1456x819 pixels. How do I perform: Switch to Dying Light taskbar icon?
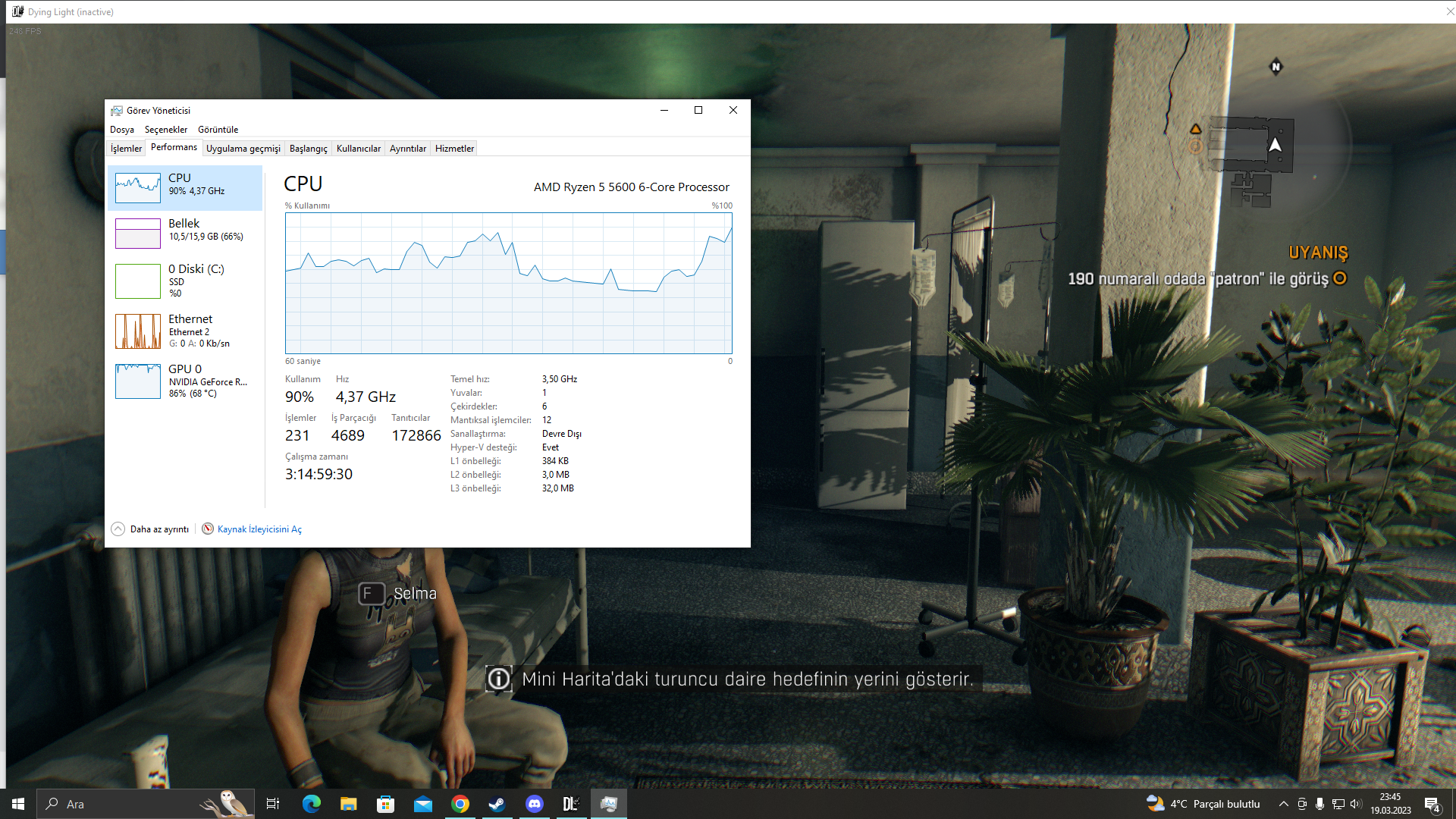(571, 804)
